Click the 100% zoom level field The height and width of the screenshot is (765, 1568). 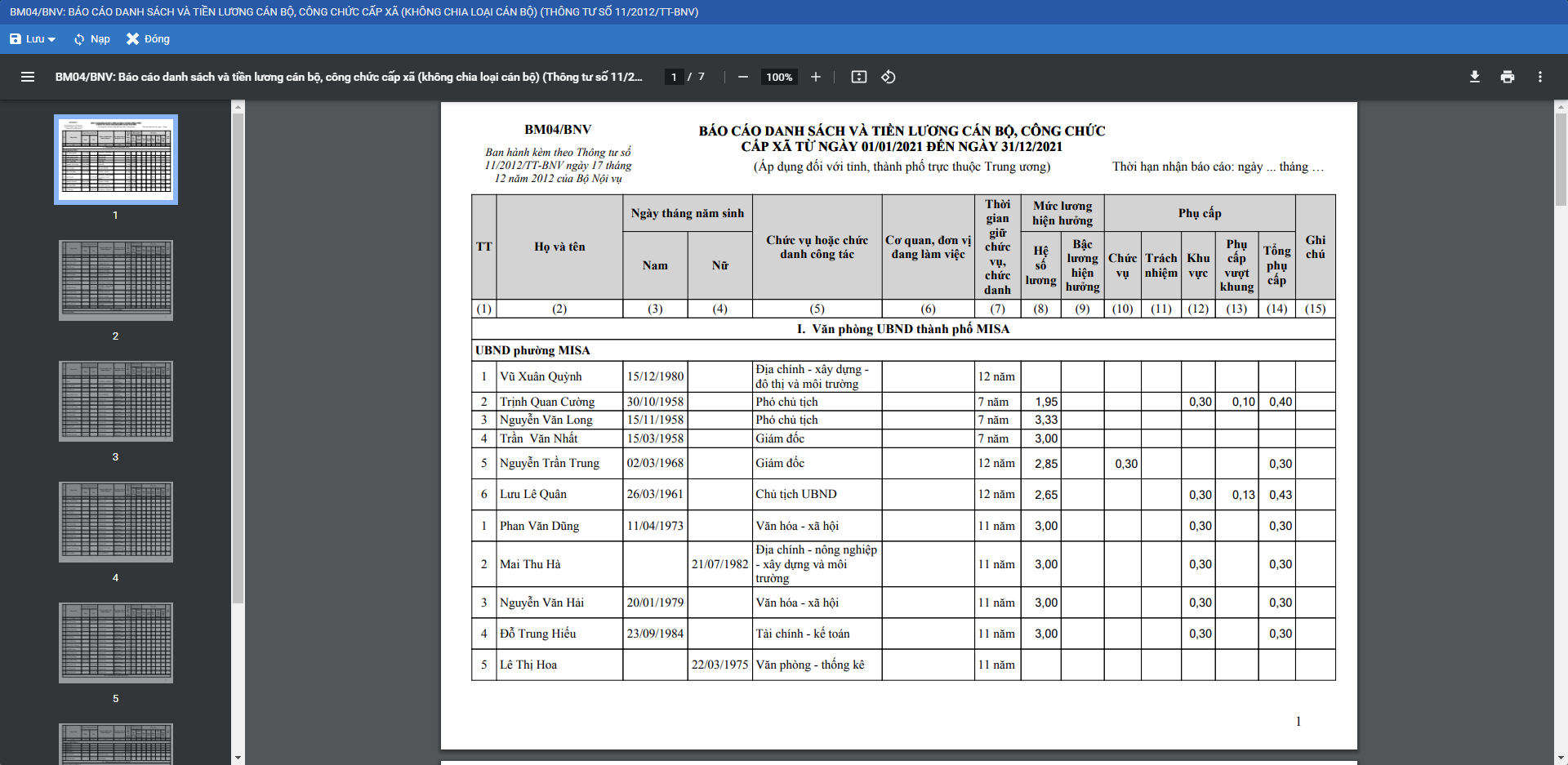tap(779, 77)
